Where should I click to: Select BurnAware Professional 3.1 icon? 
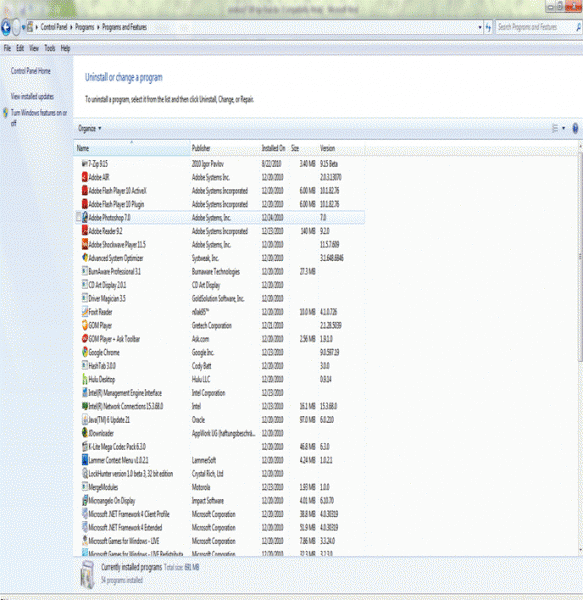tap(85, 271)
